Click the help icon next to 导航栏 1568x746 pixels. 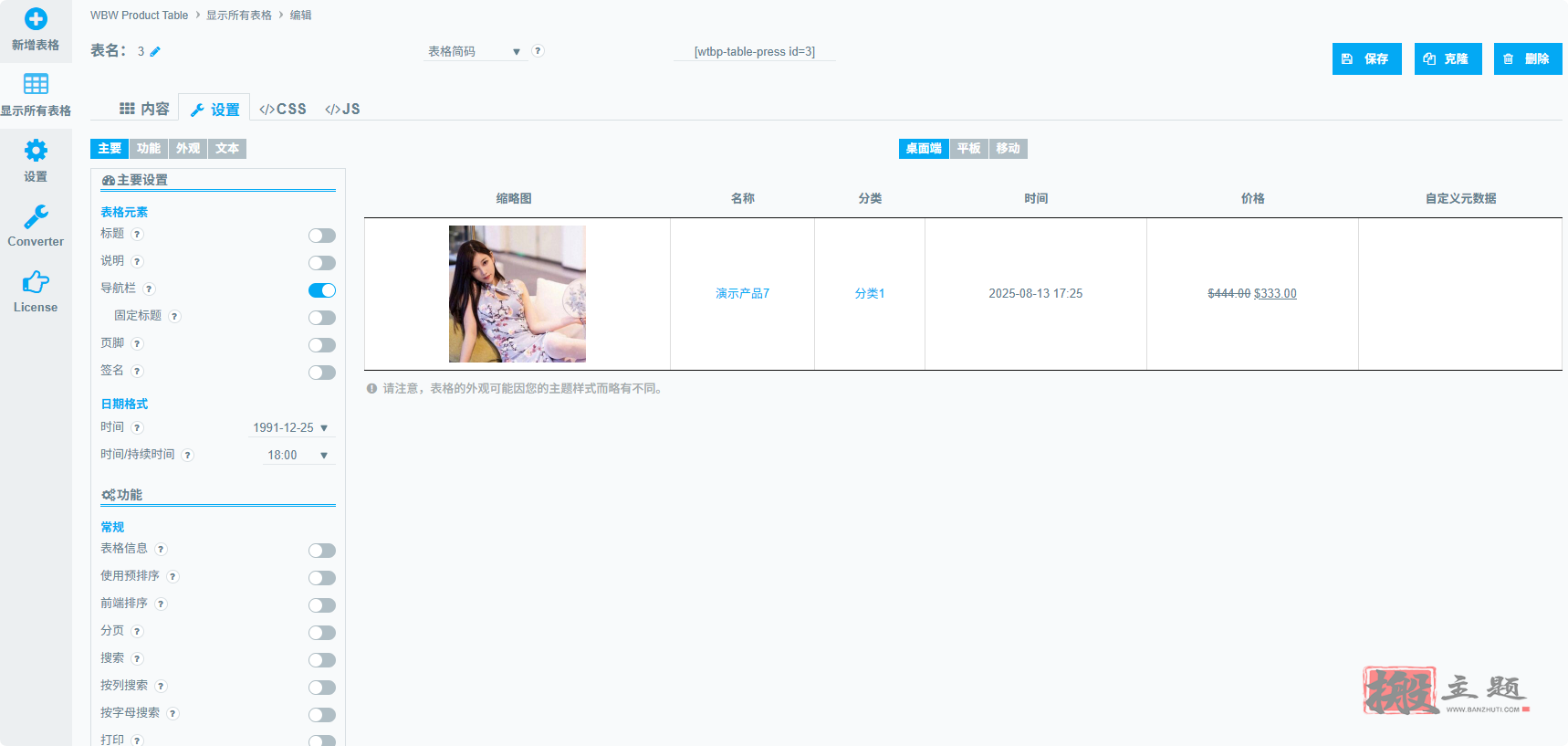149,289
